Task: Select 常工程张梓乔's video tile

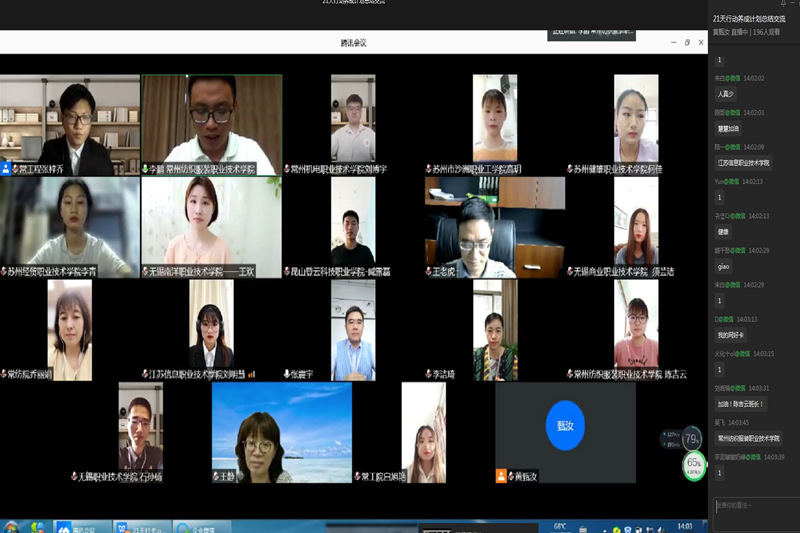Action: (x=70, y=125)
